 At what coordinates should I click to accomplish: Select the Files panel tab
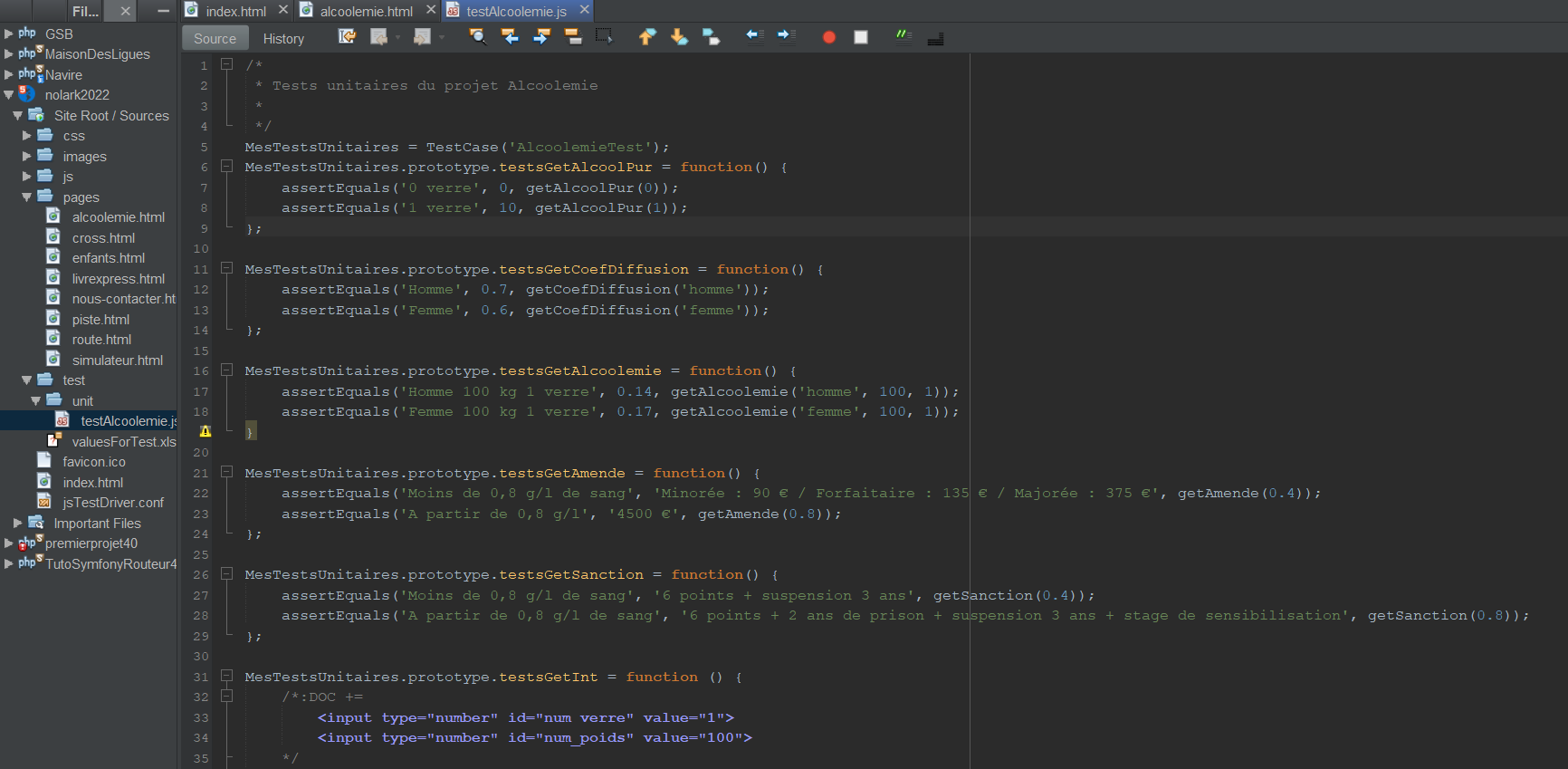86,11
